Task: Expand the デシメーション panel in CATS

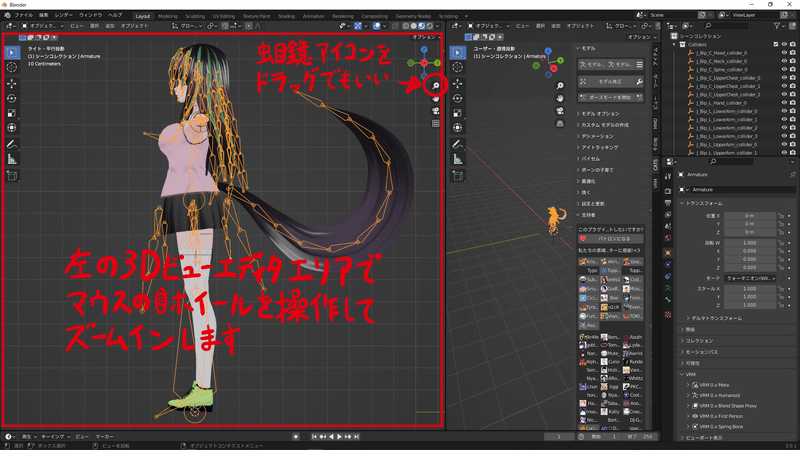Action: pos(597,136)
